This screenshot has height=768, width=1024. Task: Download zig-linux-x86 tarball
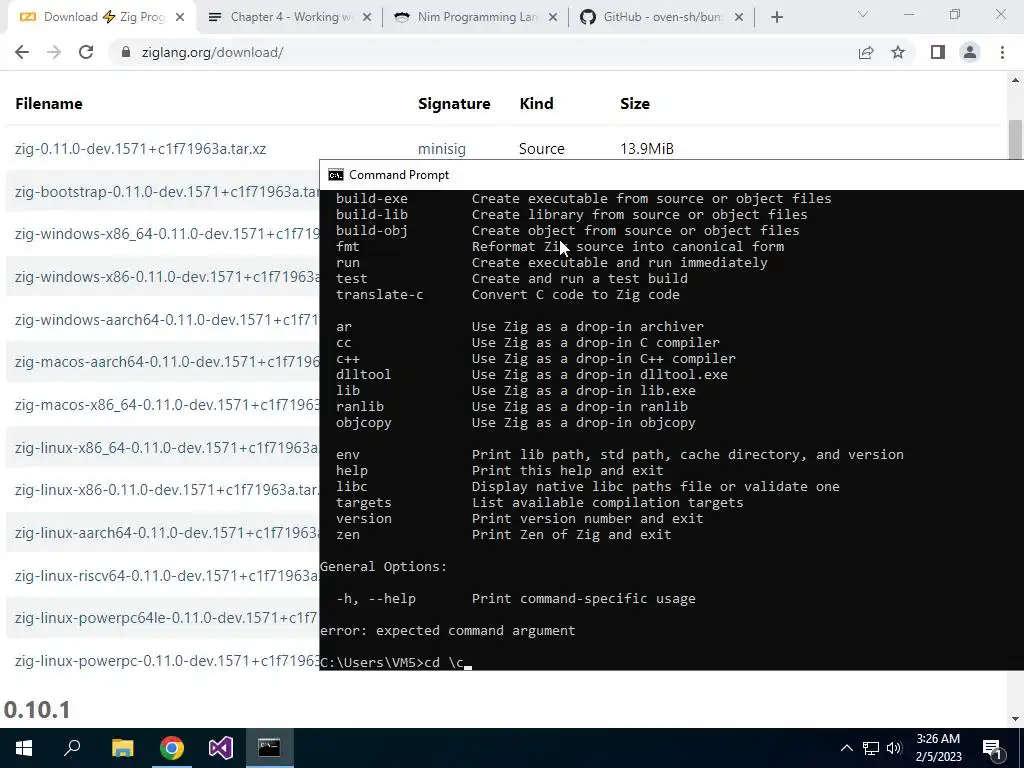coord(167,490)
